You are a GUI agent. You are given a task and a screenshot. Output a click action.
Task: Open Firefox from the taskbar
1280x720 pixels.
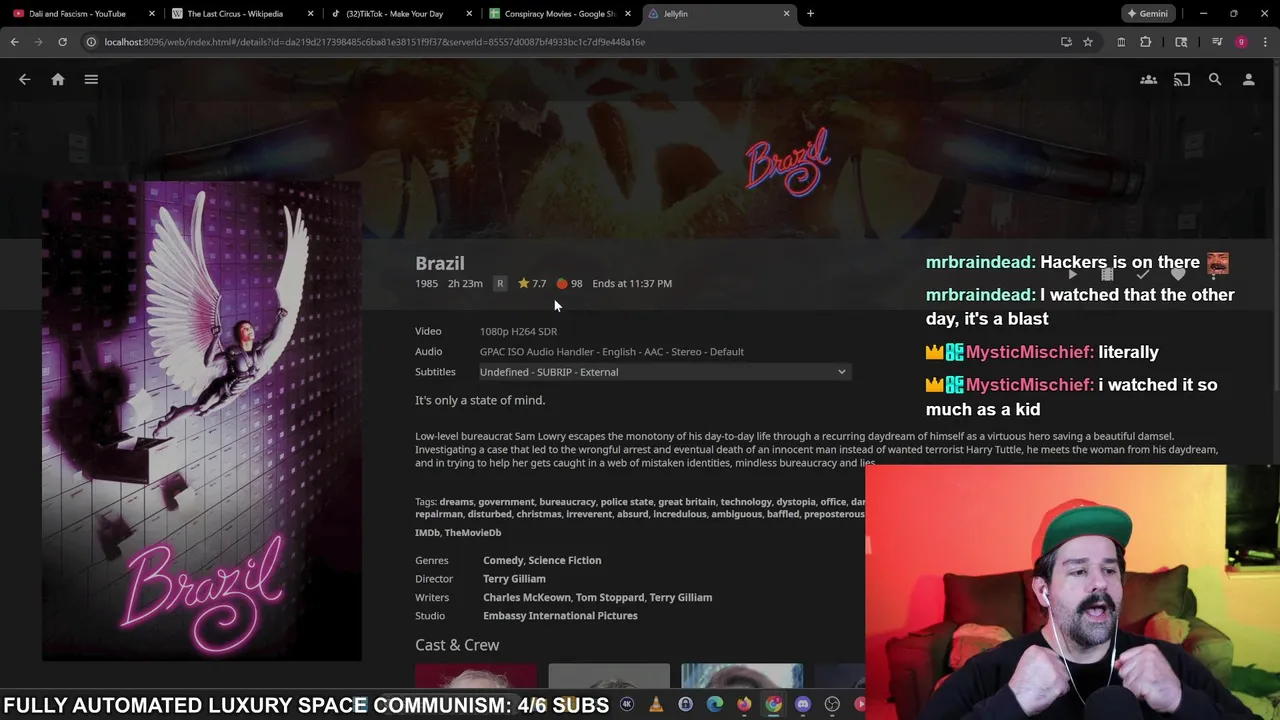[x=744, y=705]
